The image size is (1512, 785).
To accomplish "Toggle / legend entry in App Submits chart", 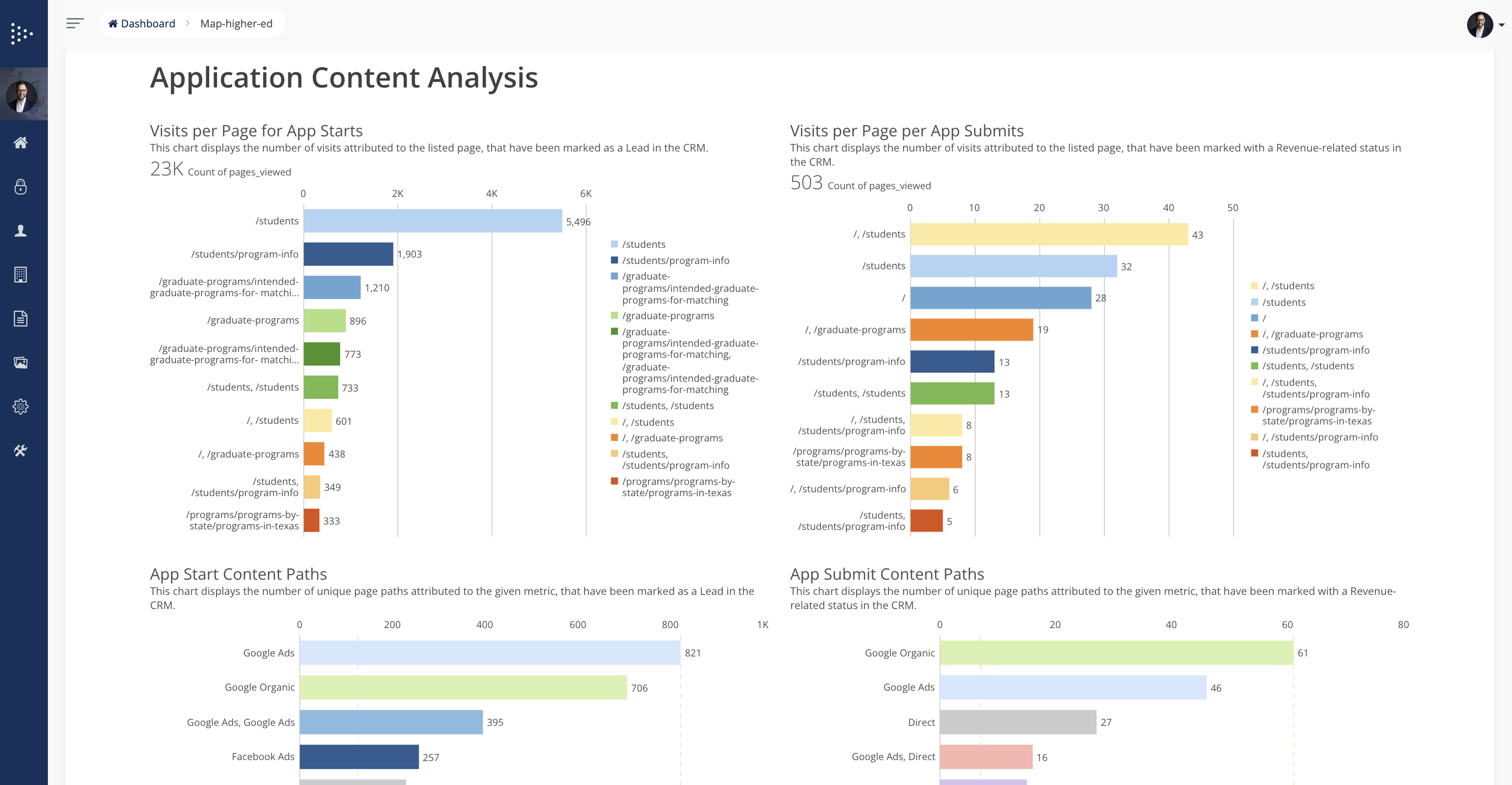I will pos(1258,318).
